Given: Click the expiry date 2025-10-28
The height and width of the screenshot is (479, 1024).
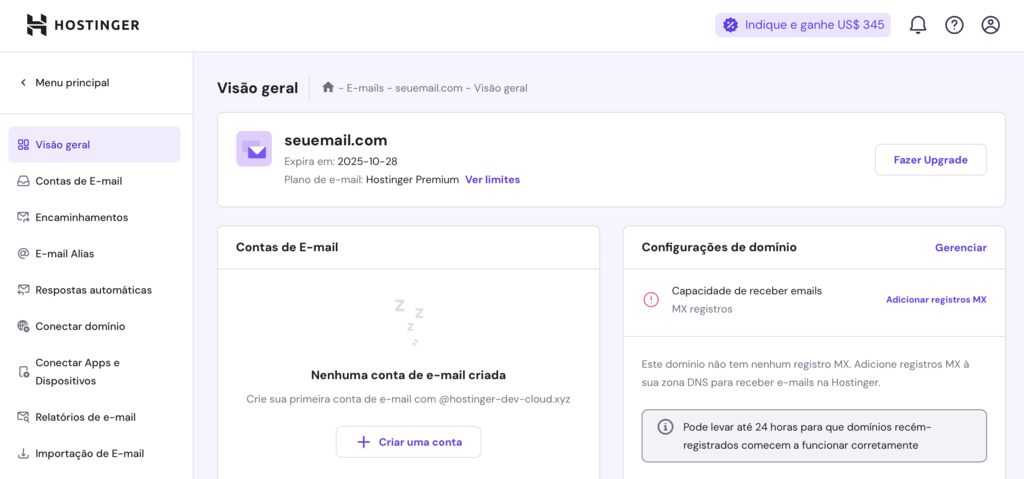Looking at the screenshot, I should point(368,161).
